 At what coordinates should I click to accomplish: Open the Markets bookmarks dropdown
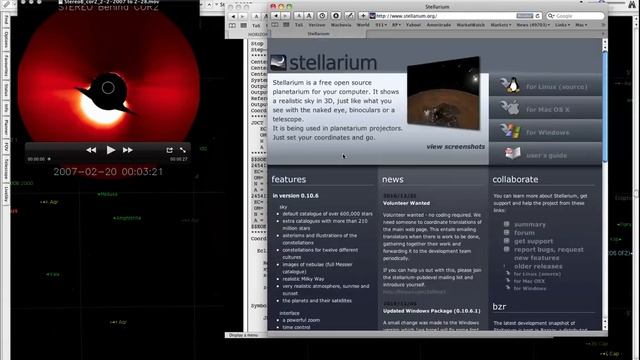(500, 25)
